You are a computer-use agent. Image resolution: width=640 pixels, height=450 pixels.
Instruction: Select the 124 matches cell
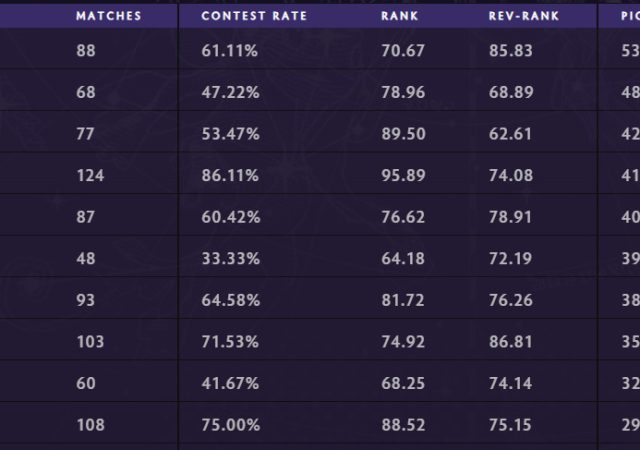coord(90,175)
